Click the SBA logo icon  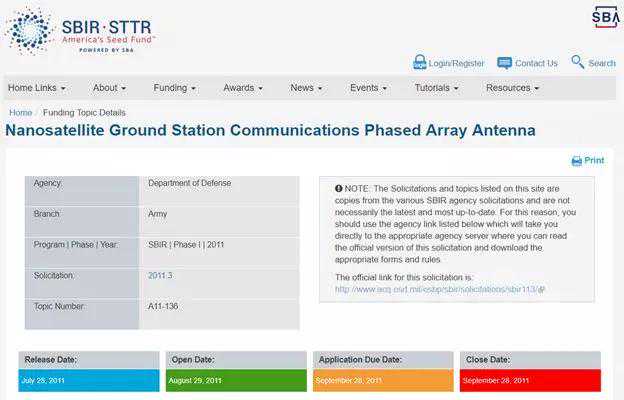pyautogui.click(x=605, y=17)
